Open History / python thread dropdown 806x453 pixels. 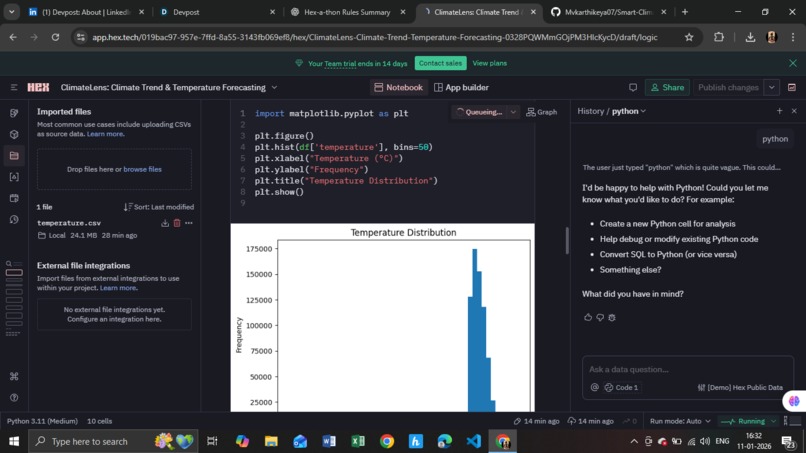pos(628,111)
